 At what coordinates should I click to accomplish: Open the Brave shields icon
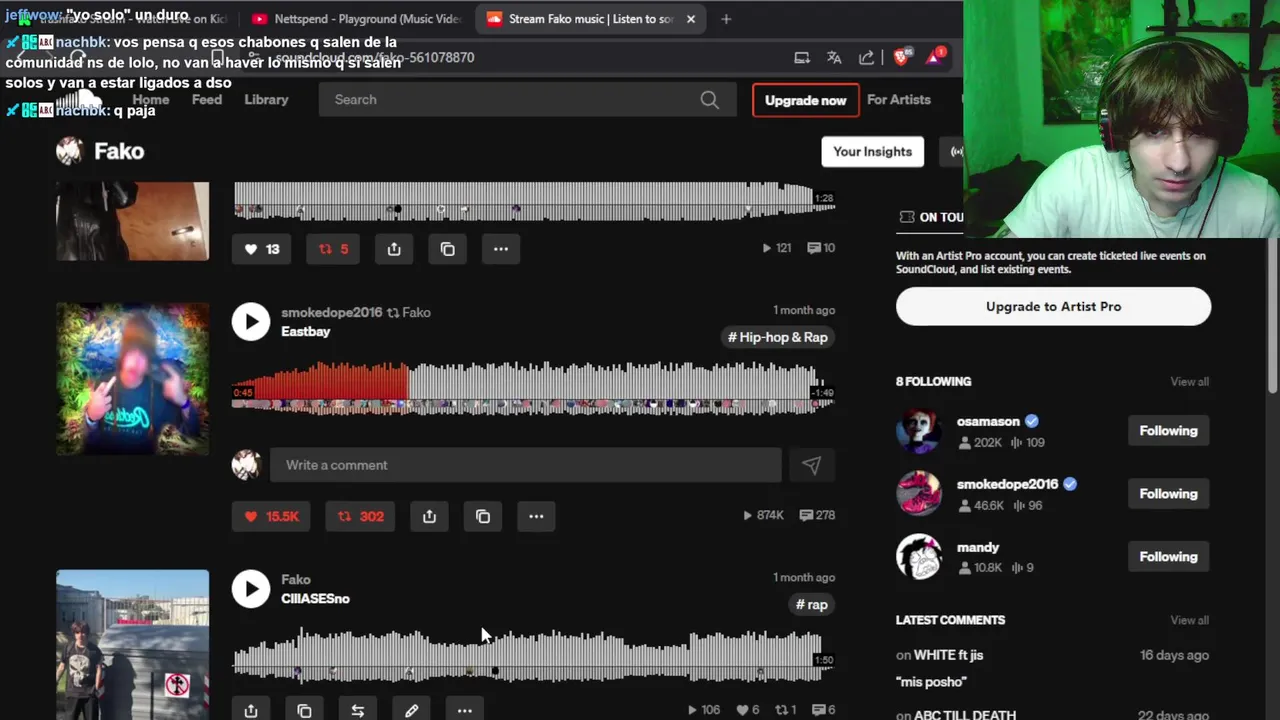pyautogui.click(x=901, y=58)
